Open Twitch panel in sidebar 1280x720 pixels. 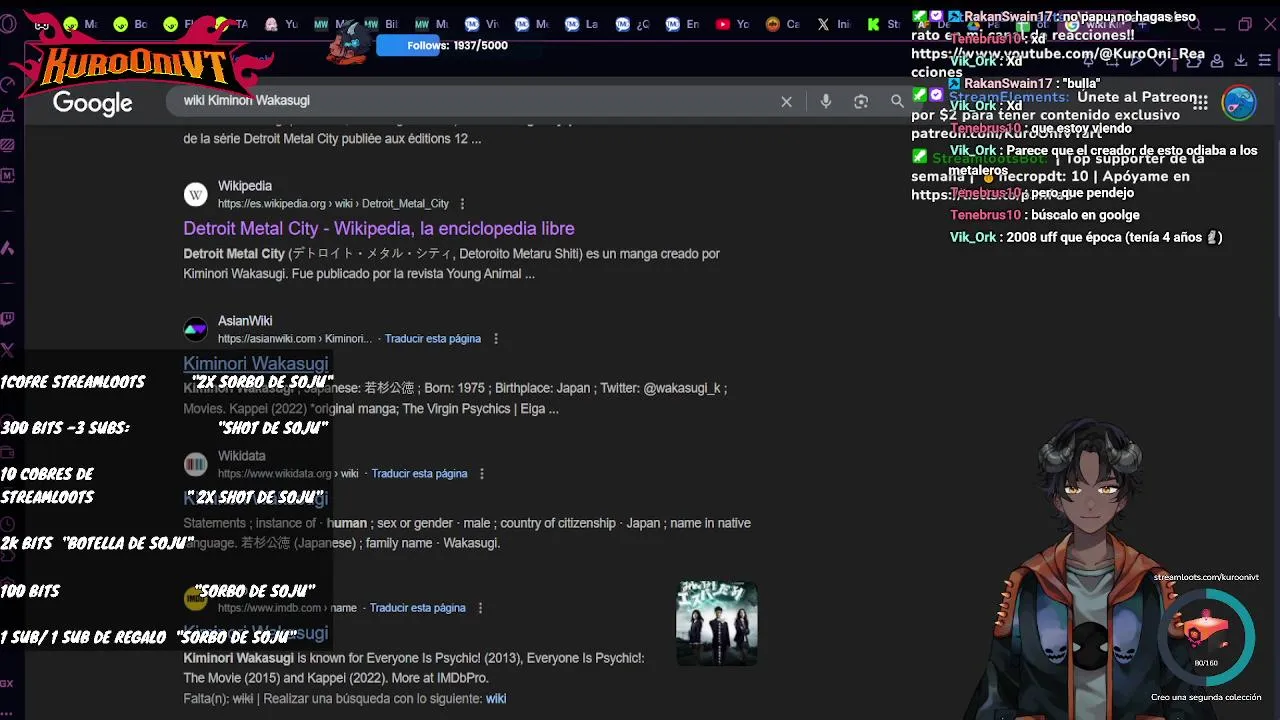coord(8,319)
